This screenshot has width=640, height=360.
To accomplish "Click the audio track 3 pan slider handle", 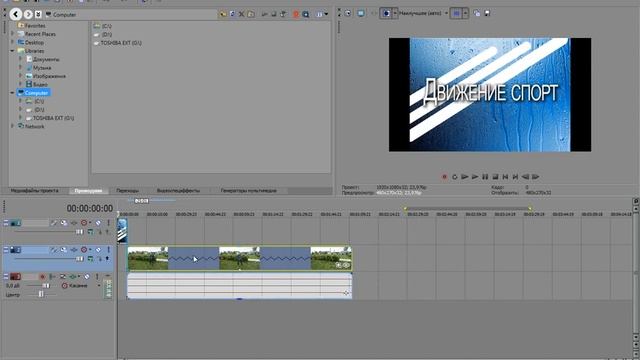I will (x=41, y=294).
